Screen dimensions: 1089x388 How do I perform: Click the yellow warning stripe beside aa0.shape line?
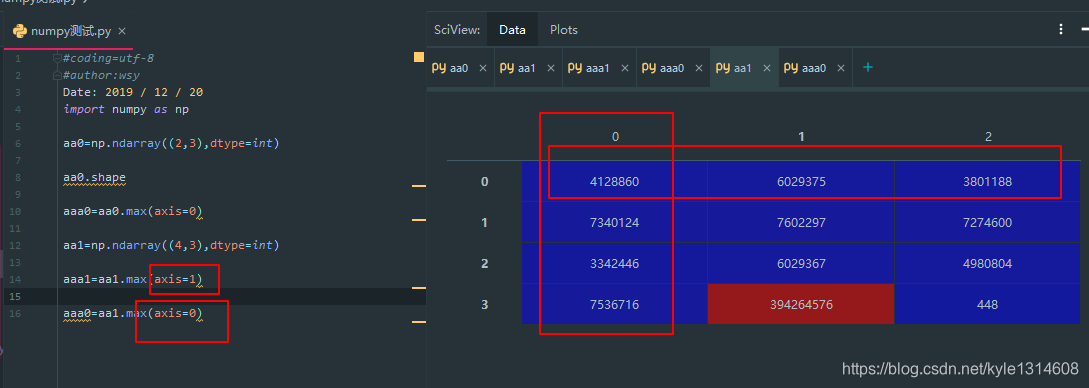(419, 186)
